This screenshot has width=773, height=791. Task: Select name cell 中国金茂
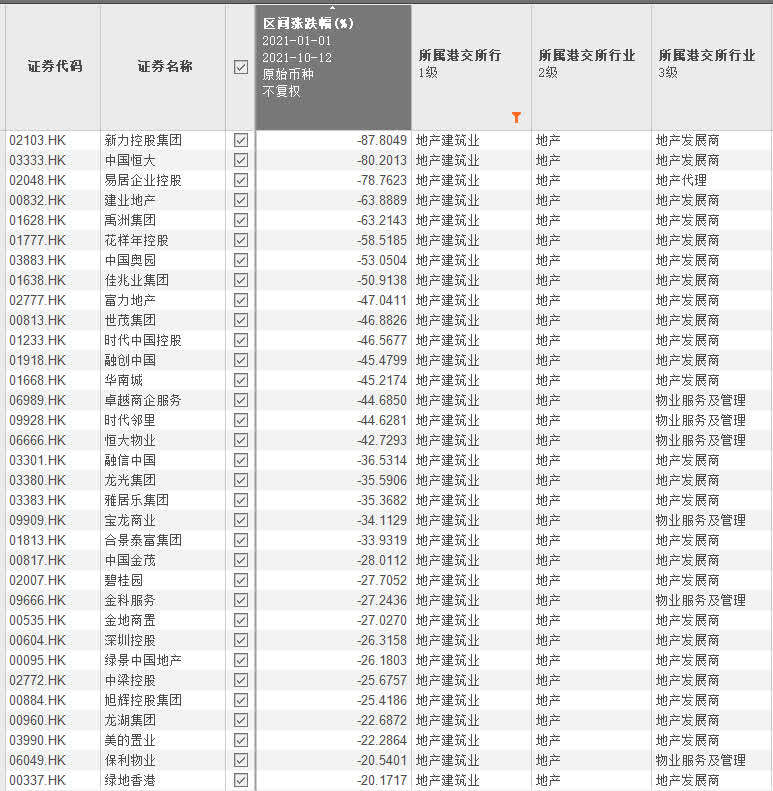click(x=130, y=560)
